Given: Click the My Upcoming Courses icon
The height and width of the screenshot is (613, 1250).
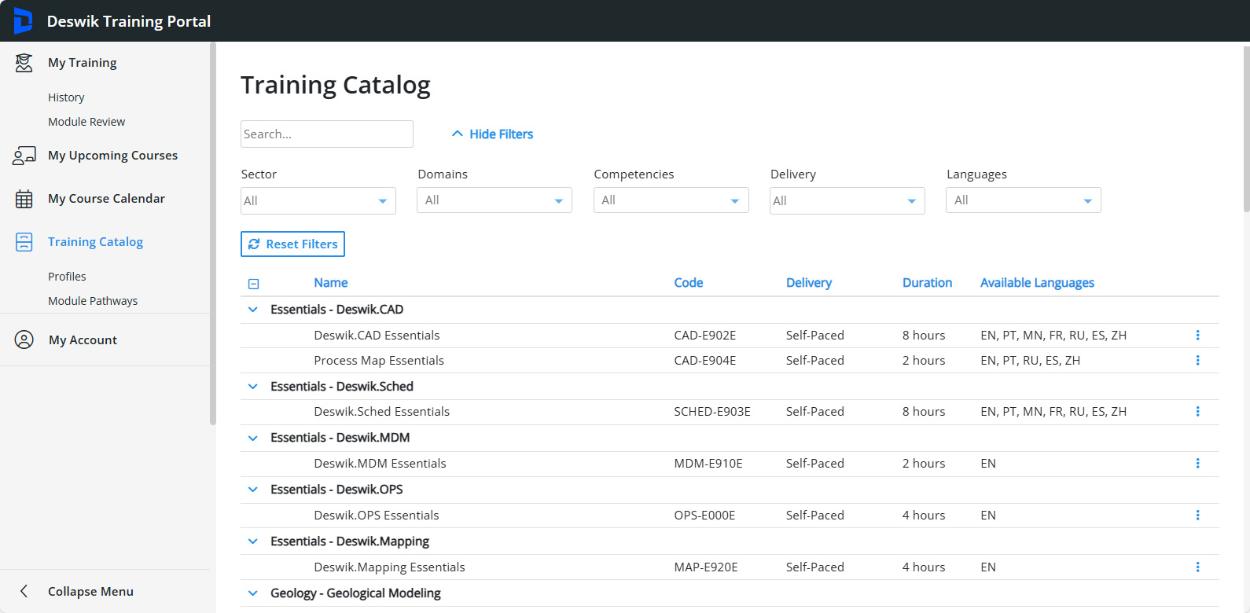Looking at the screenshot, I should [x=23, y=156].
